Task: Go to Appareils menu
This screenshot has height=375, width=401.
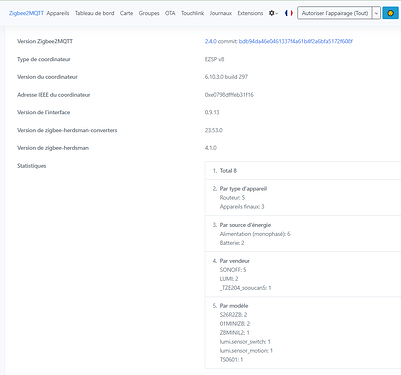Action: point(58,13)
